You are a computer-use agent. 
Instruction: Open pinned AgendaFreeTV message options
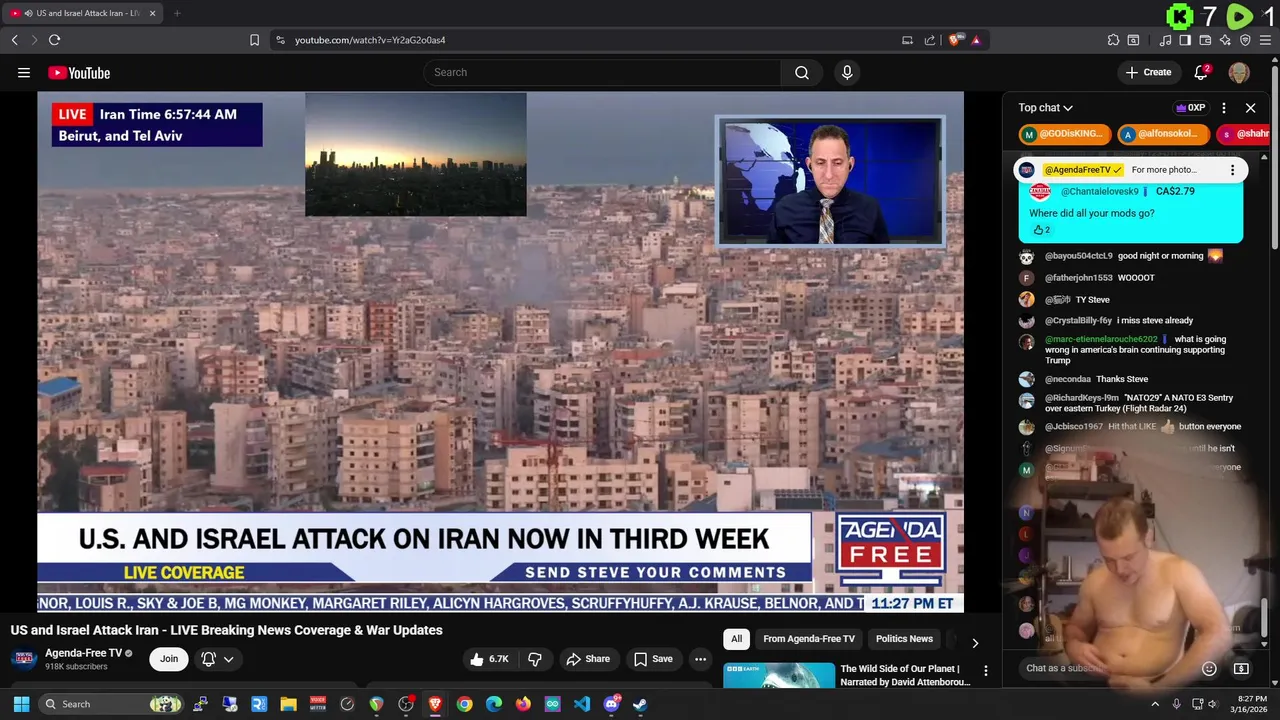click(x=1232, y=170)
